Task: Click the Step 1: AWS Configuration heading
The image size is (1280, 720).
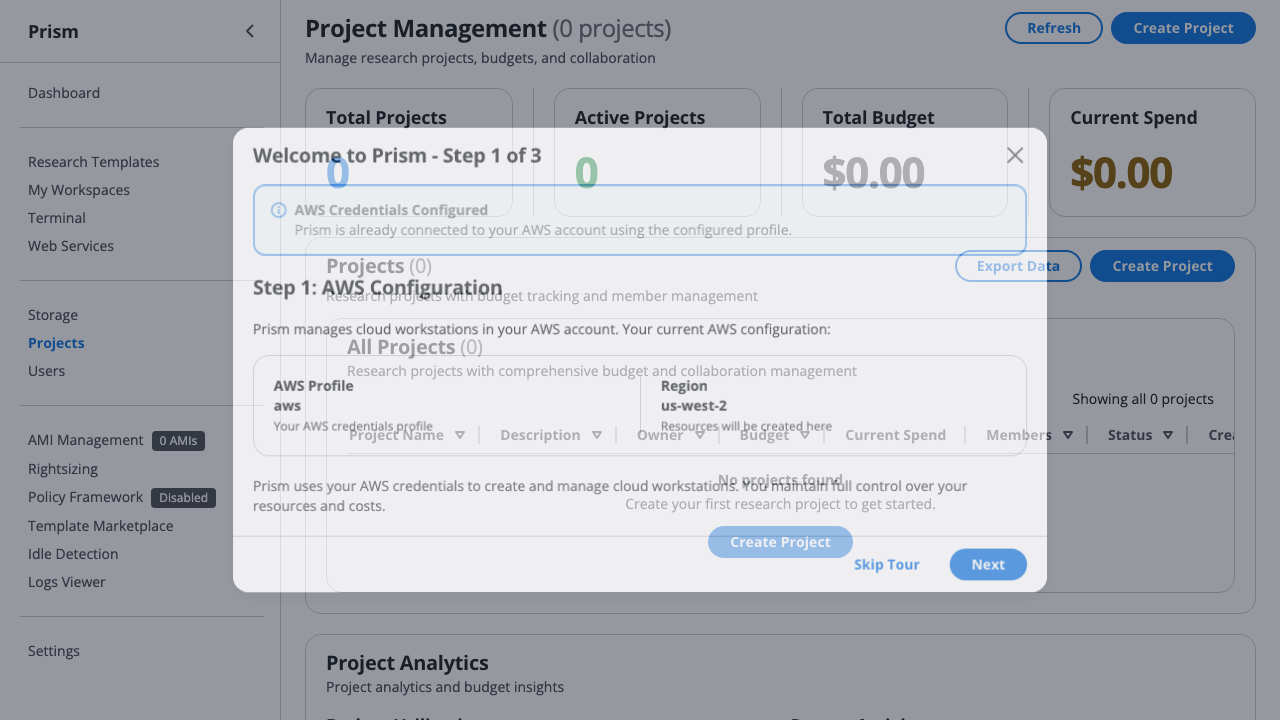Action: 378,288
